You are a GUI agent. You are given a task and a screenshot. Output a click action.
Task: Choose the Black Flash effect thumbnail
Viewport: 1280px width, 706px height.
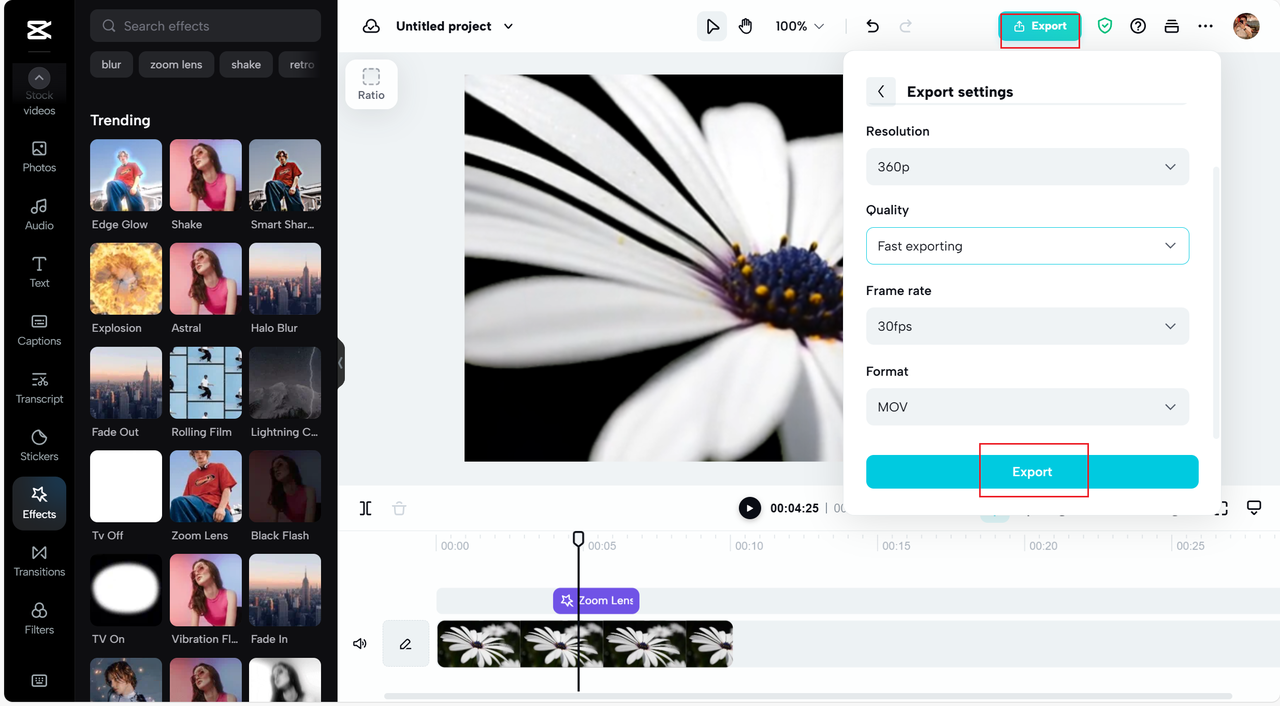tap(285, 486)
